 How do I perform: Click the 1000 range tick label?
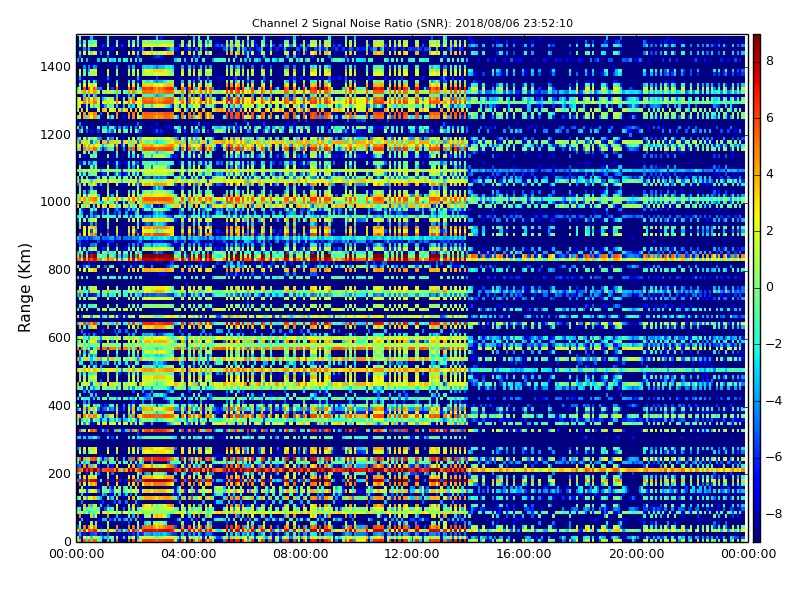(x=55, y=202)
